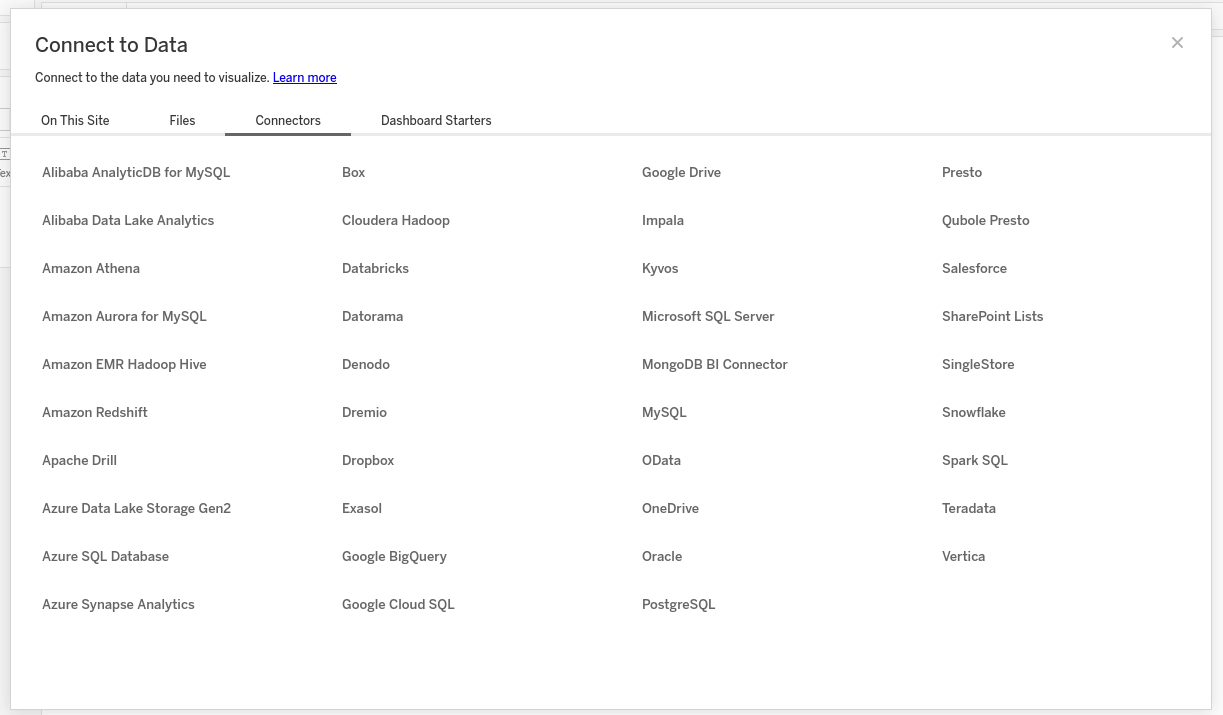The height and width of the screenshot is (715, 1223).
Task: Select Azure Synapse Analytics connector
Action: click(x=118, y=604)
